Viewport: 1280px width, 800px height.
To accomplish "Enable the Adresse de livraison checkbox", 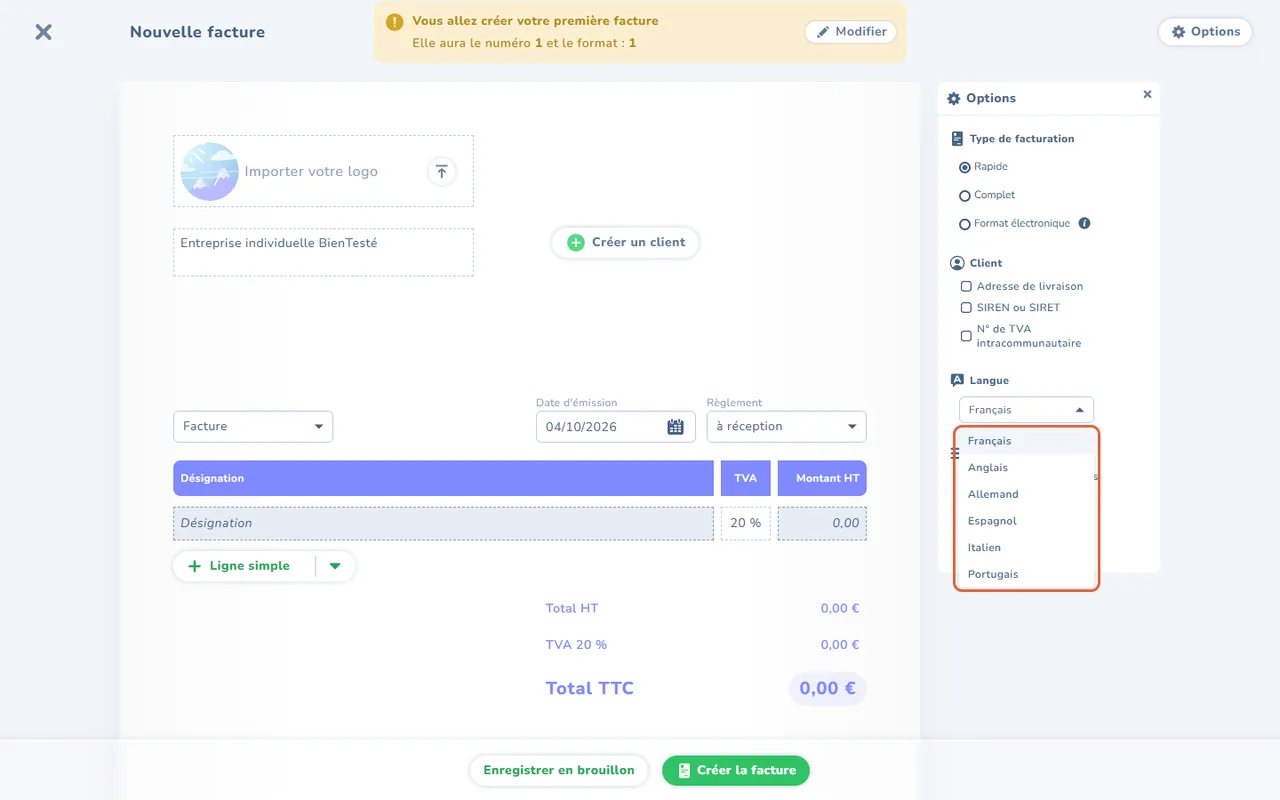I will coord(966,287).
